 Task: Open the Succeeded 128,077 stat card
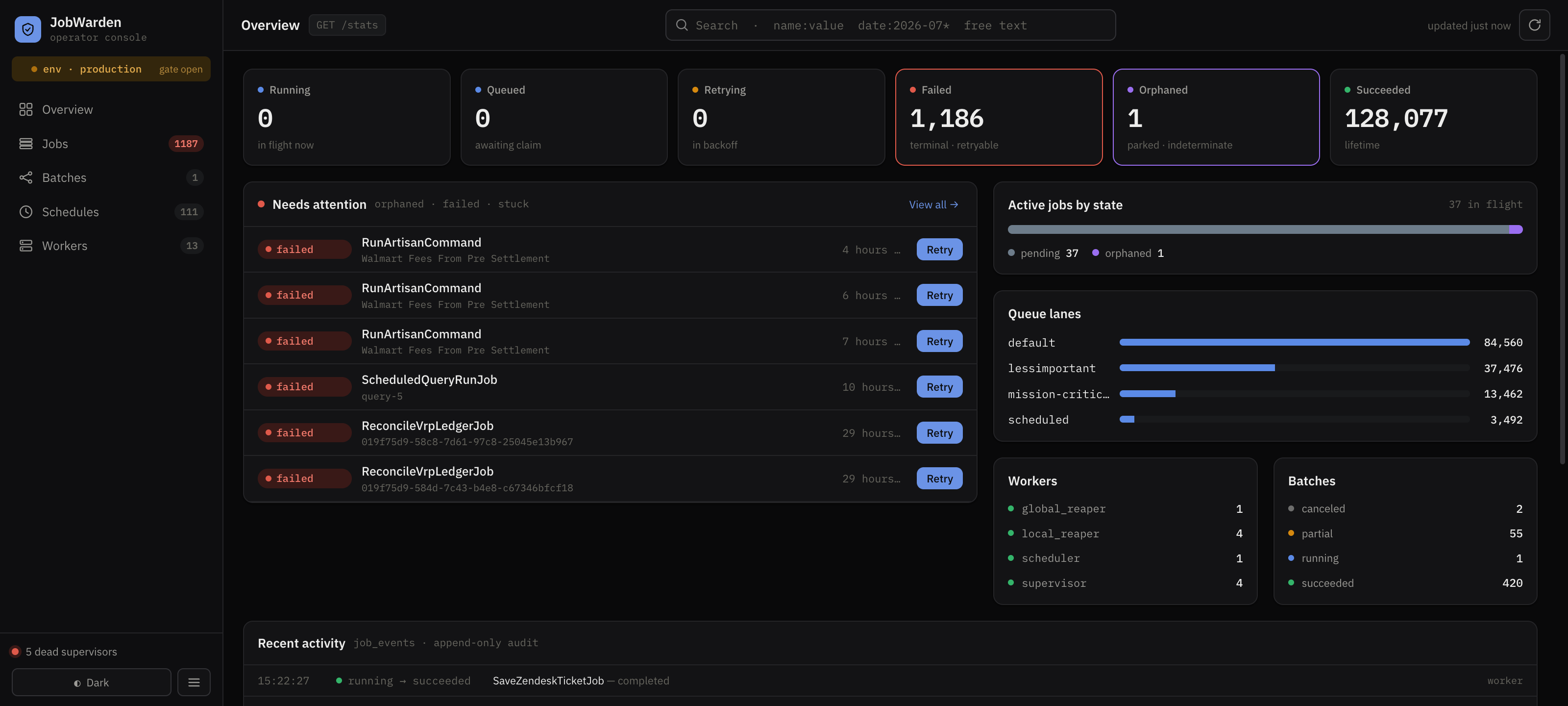tap(1433, 117)
